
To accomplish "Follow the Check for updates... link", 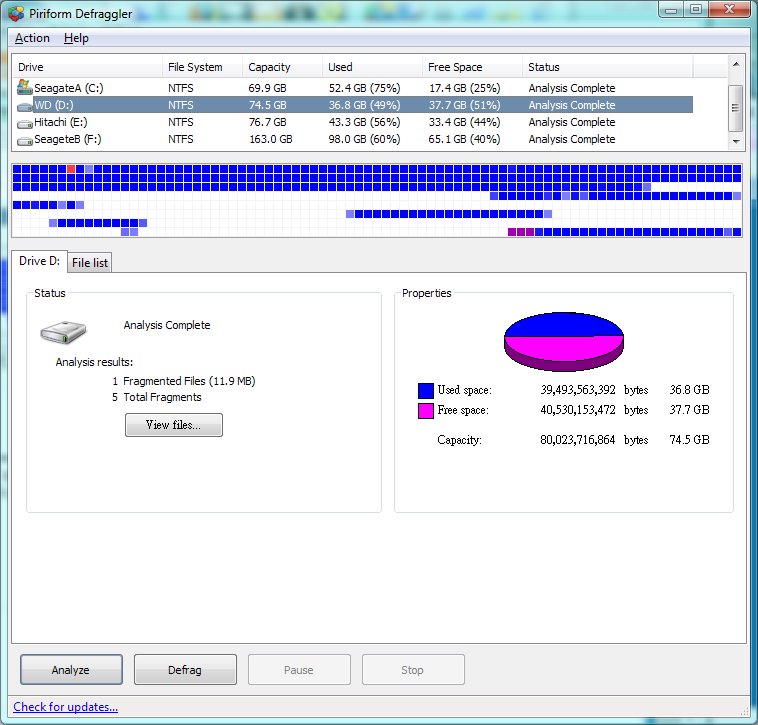I will coord(65,707).
